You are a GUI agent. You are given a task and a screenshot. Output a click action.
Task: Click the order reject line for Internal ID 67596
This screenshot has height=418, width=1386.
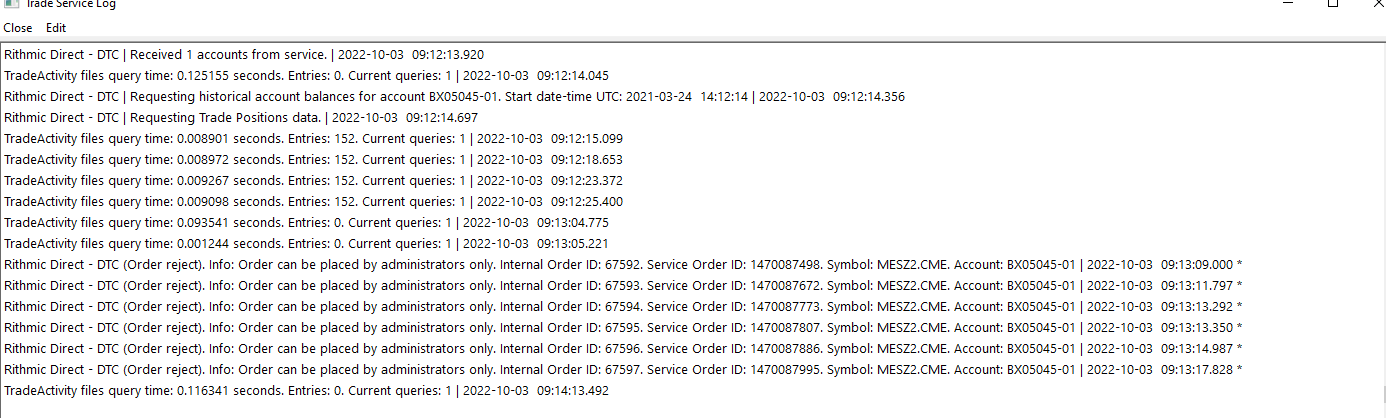(622, 348)
